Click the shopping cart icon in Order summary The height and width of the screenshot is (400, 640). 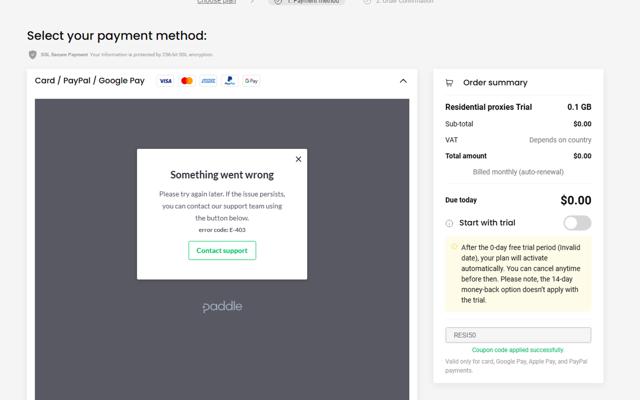click(x=449, y=83)
